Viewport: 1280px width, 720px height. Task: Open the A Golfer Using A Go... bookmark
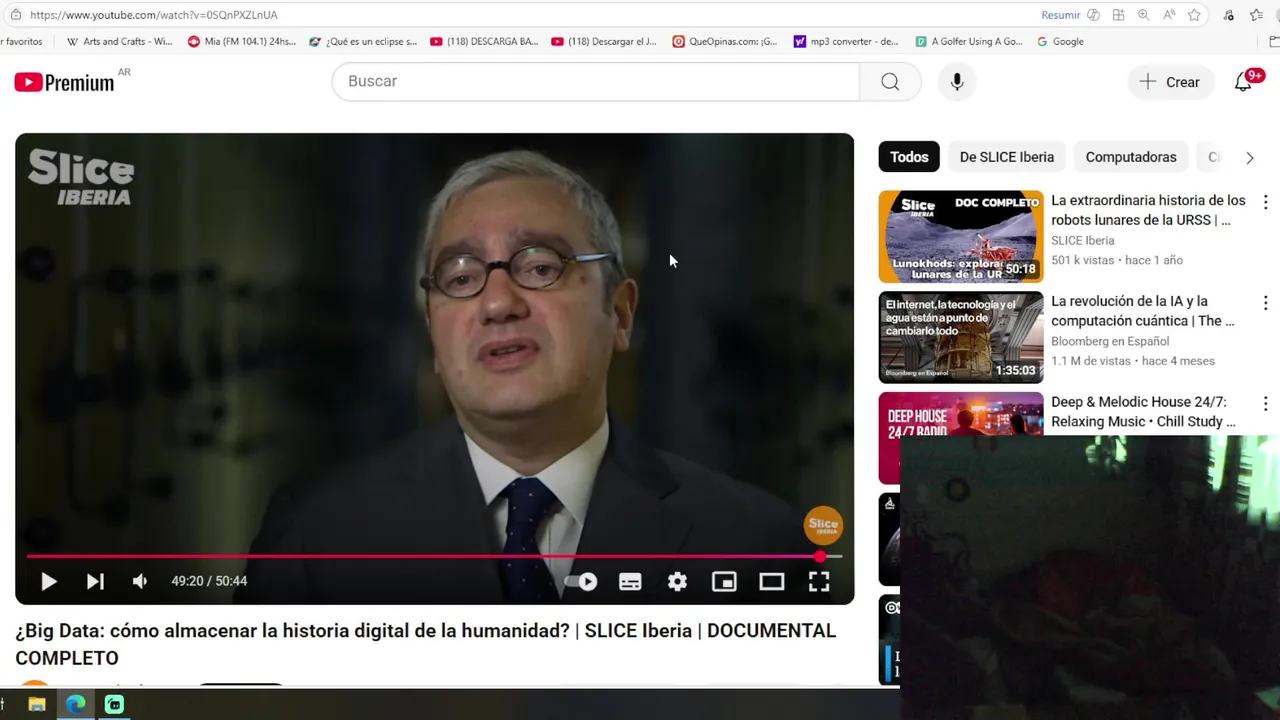(969, 42)
